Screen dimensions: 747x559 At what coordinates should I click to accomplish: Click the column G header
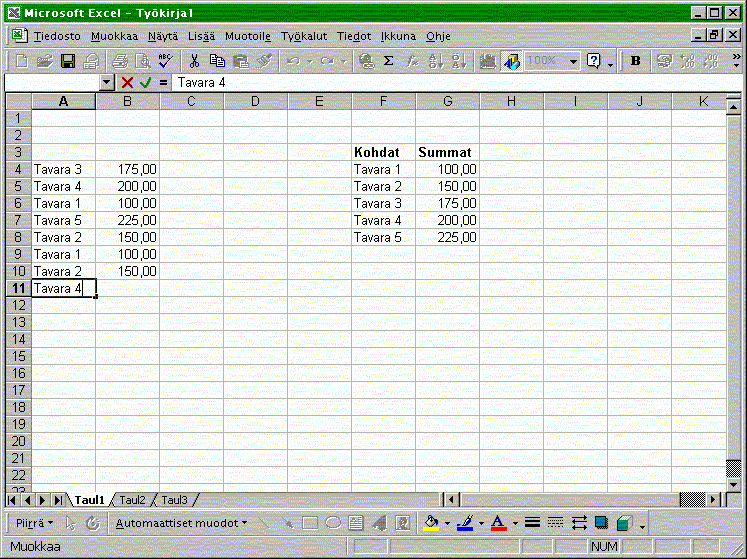[447, 101]
